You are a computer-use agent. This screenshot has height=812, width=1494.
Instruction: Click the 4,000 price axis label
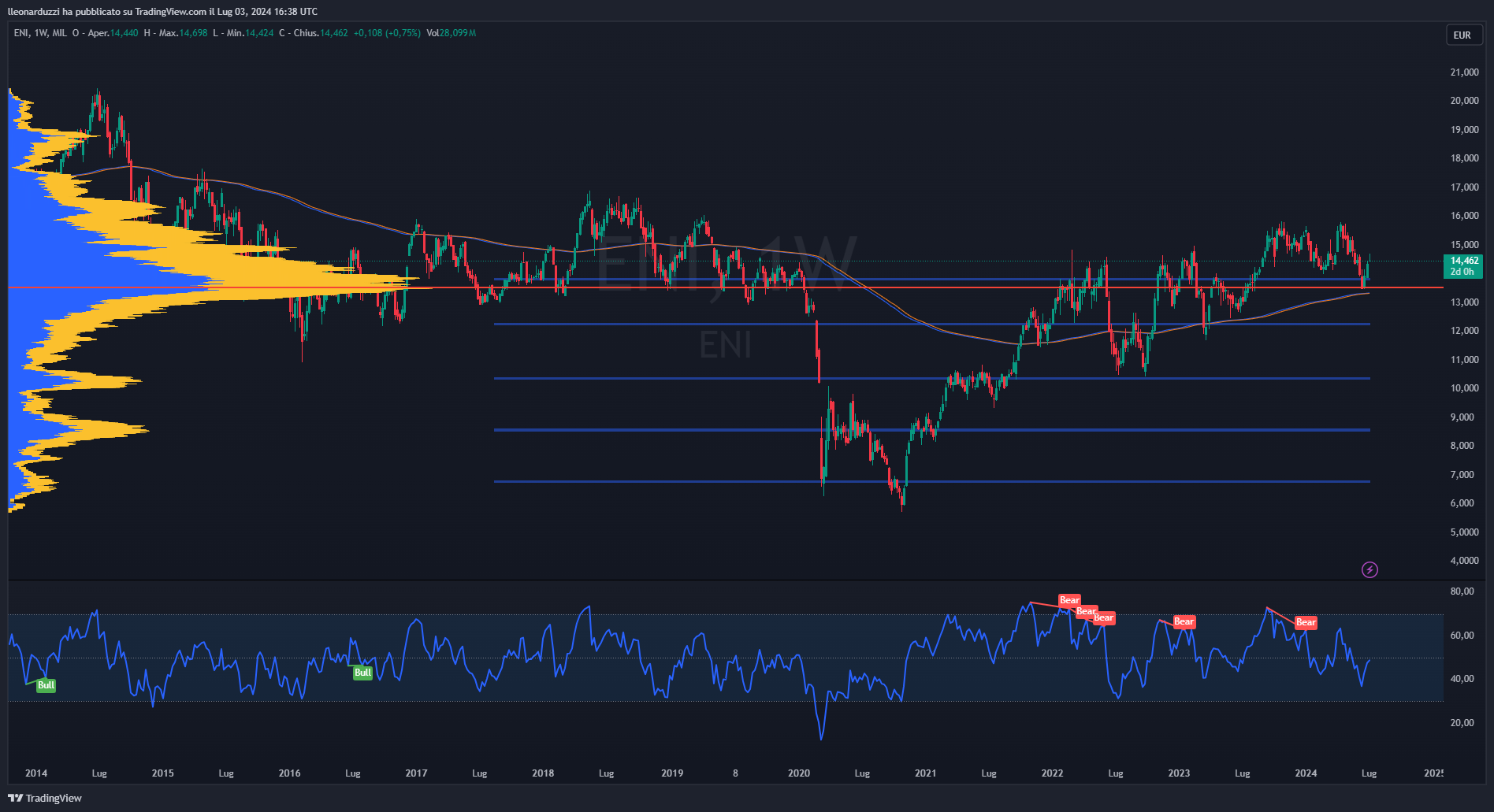(1465, 561)
